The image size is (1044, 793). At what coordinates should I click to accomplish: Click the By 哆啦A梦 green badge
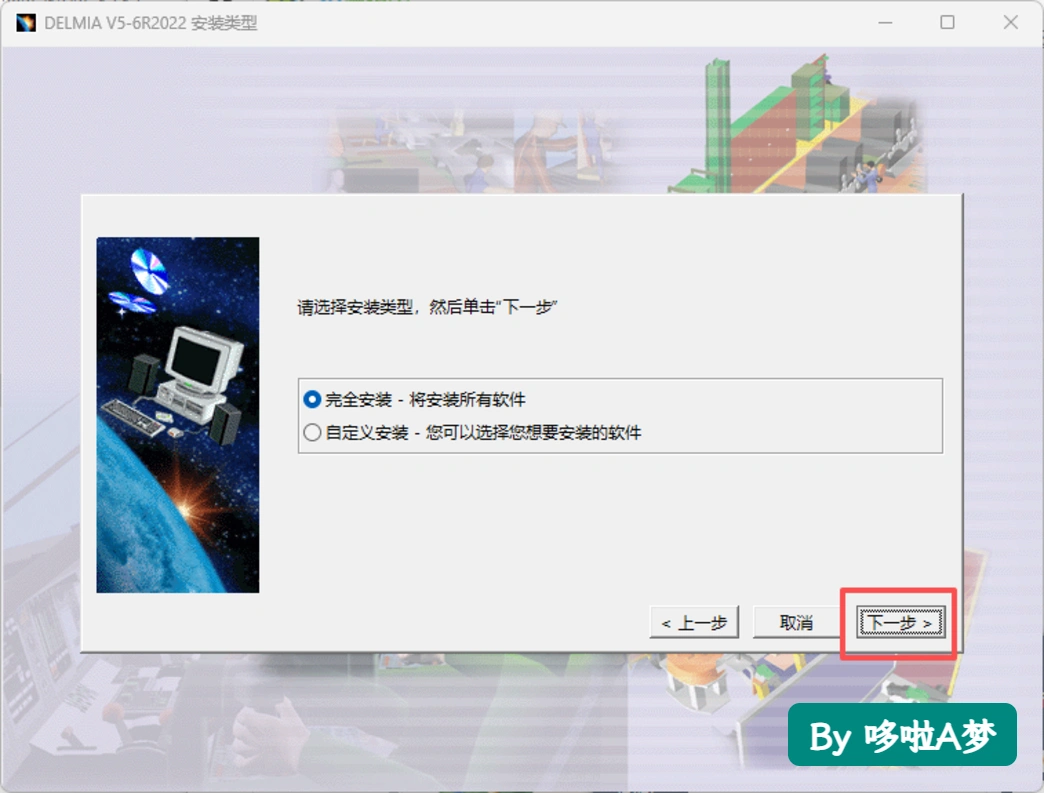(x=902, y=735)
